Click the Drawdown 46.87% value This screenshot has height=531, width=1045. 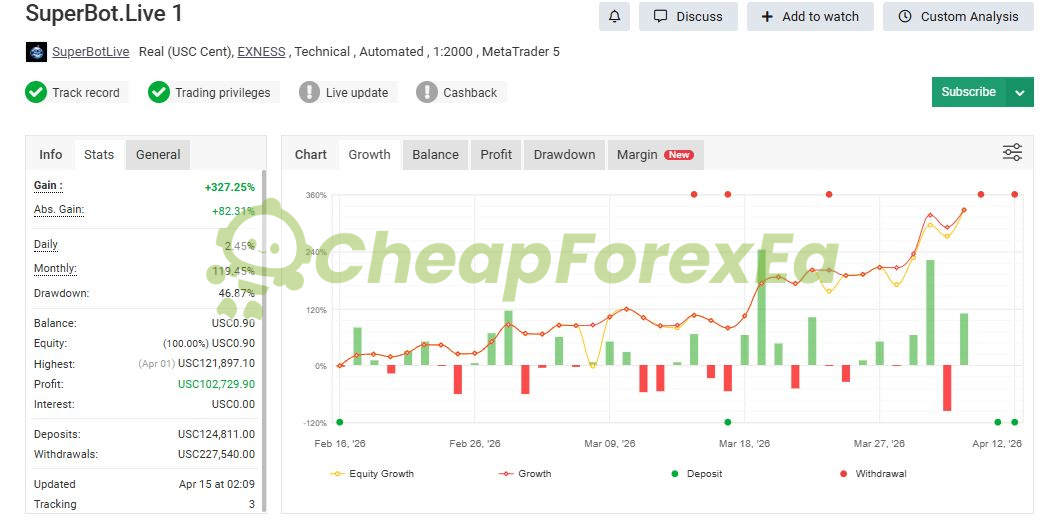pos(237,293)
